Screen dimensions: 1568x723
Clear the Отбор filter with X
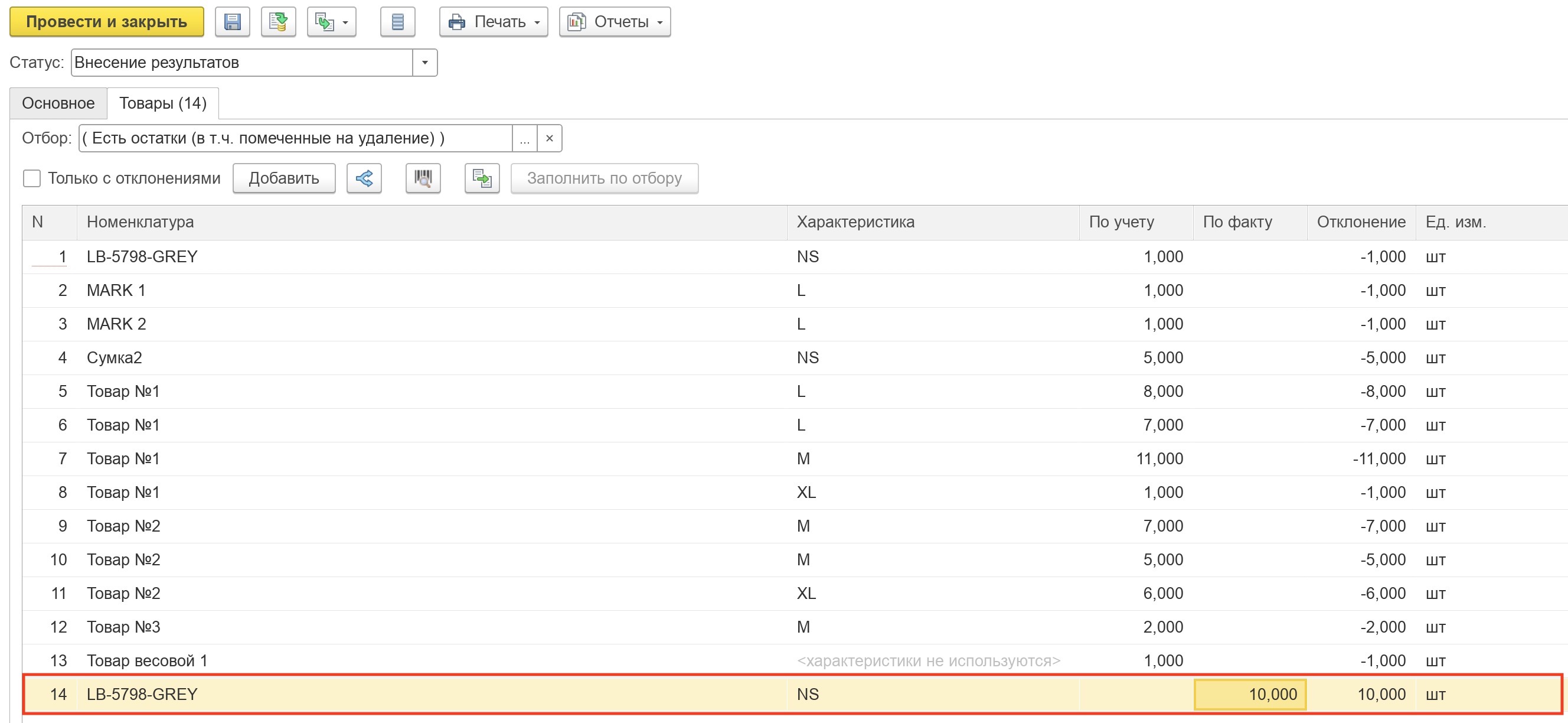click(x=550, y=138)
